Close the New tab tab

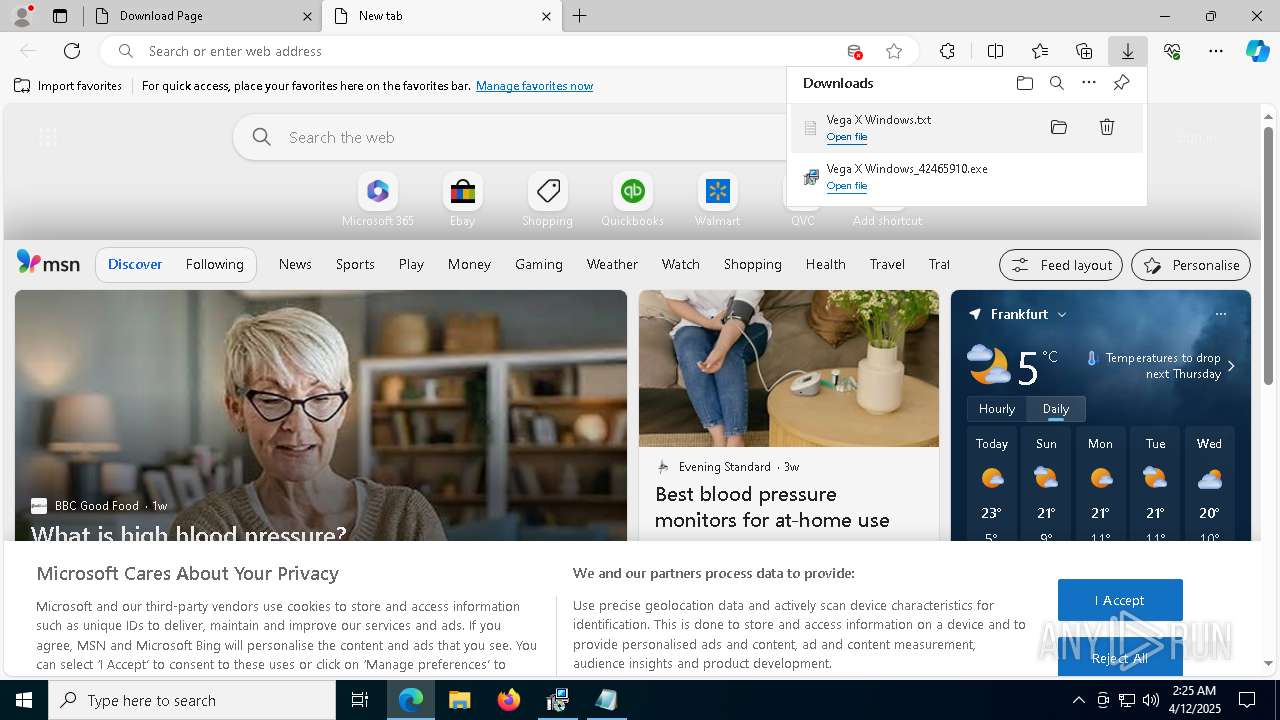tap(546, 16)
